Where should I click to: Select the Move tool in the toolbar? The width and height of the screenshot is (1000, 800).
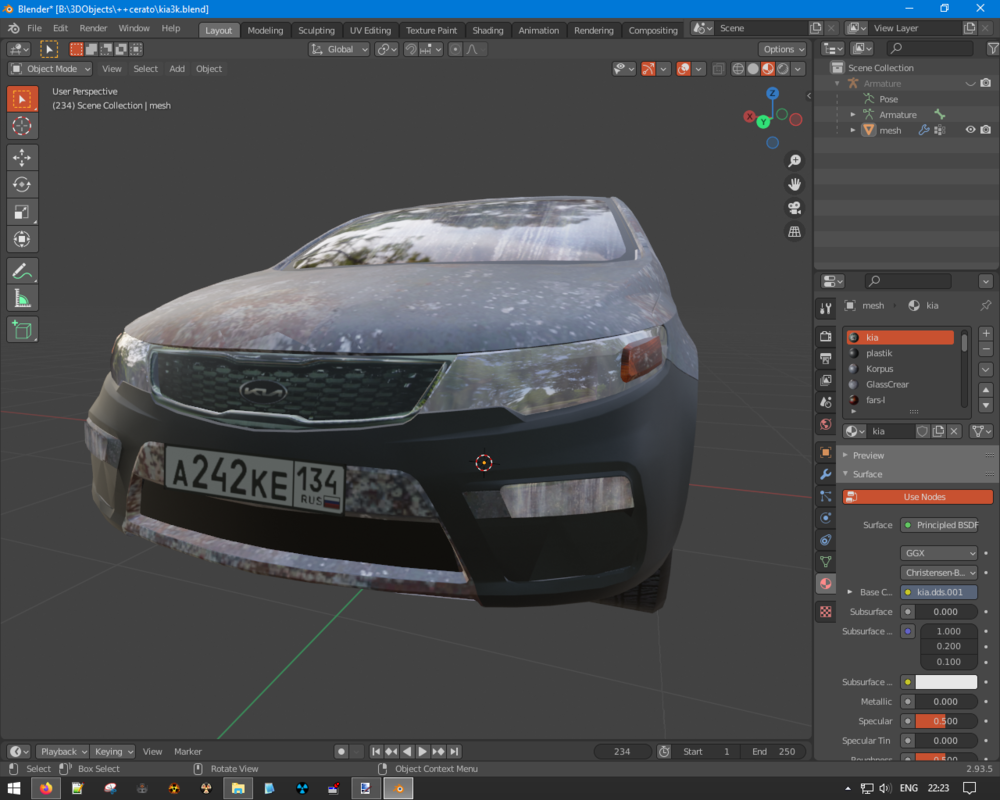click(x=22, y=158)
